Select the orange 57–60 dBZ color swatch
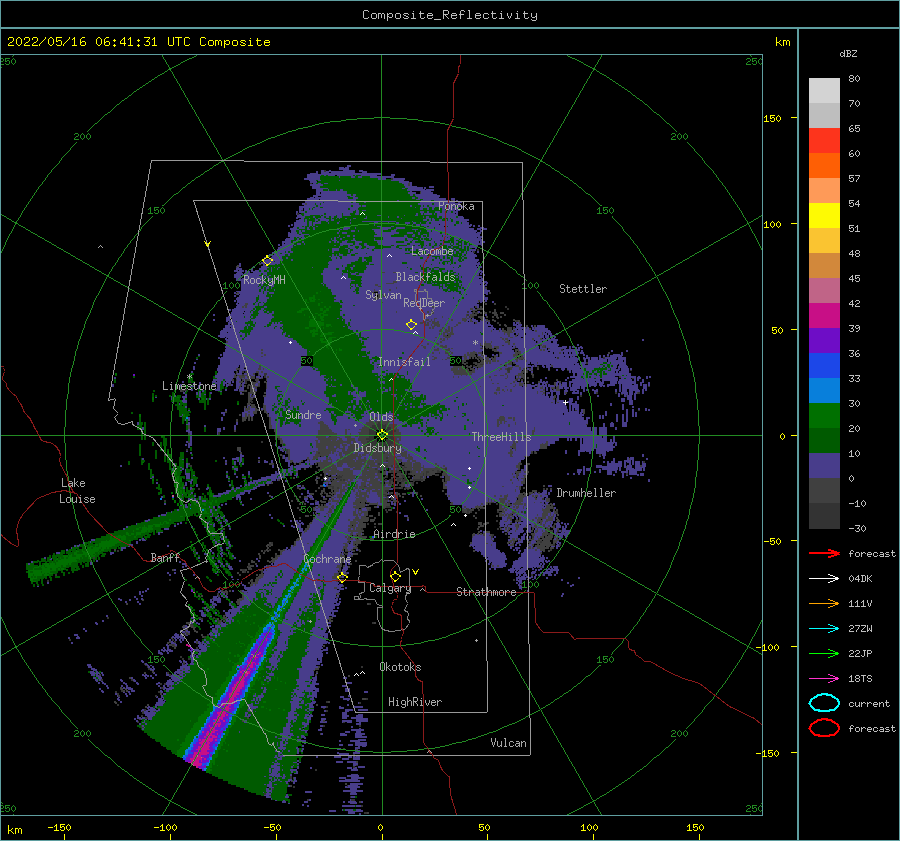Viewport: 900px width, 841px height. (824, 166)
